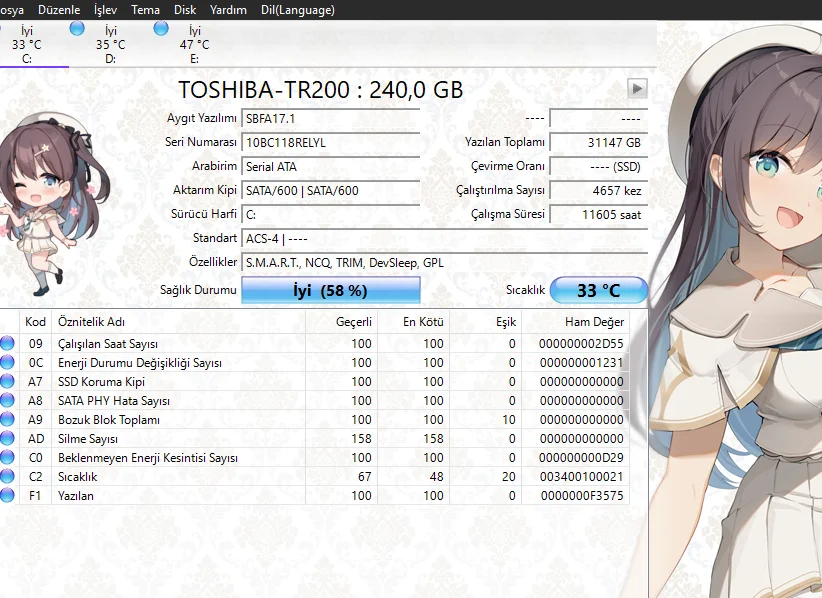822x598 pixels.
Task: Click the İyi (58 %) health status button
Action: tap(331, 290)
